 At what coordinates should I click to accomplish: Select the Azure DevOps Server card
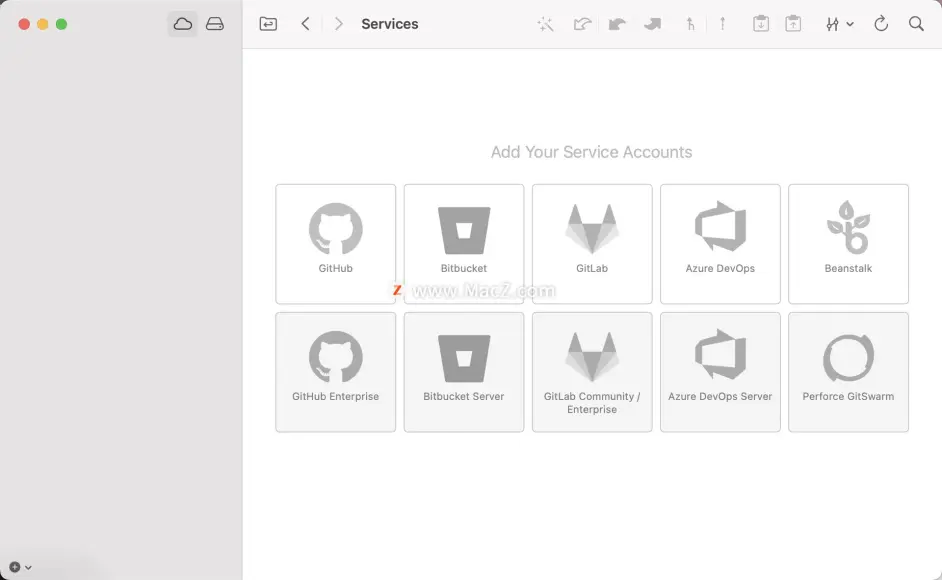tap(720, 372)
